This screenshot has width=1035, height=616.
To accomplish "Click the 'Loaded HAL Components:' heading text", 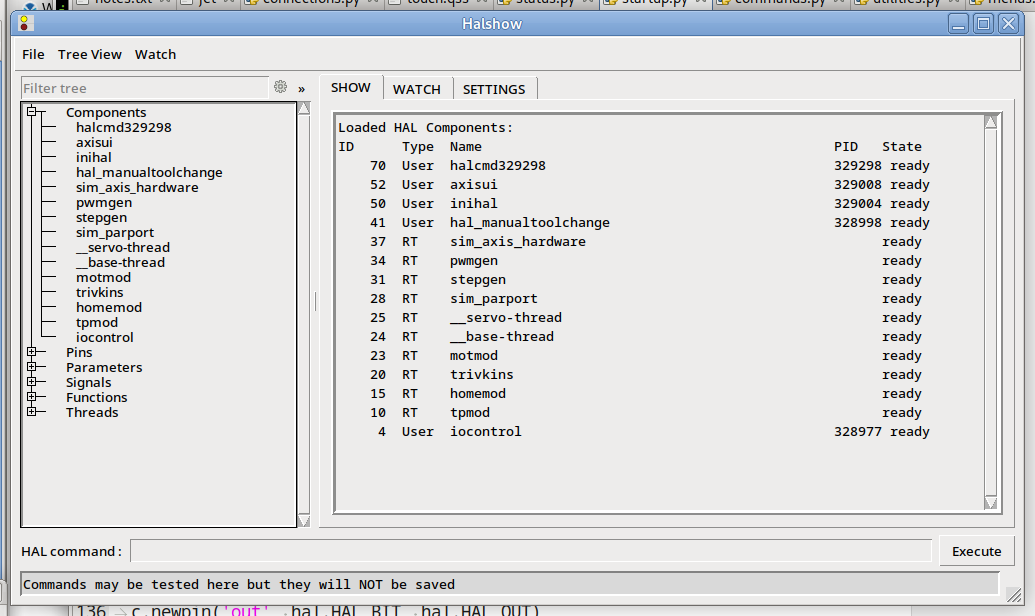I will [x=425, y=127].
